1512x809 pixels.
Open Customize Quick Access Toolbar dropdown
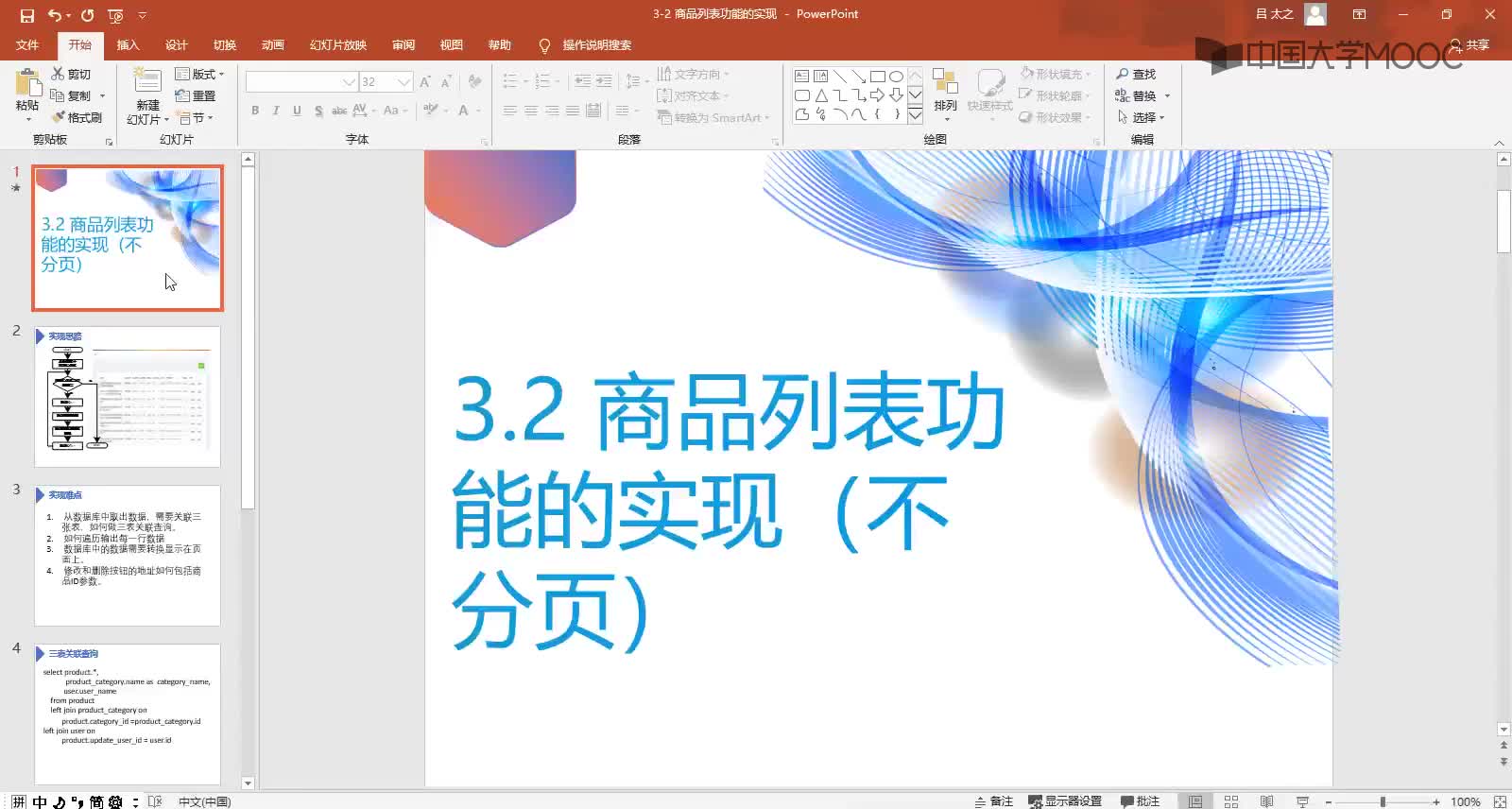(143, 15)
